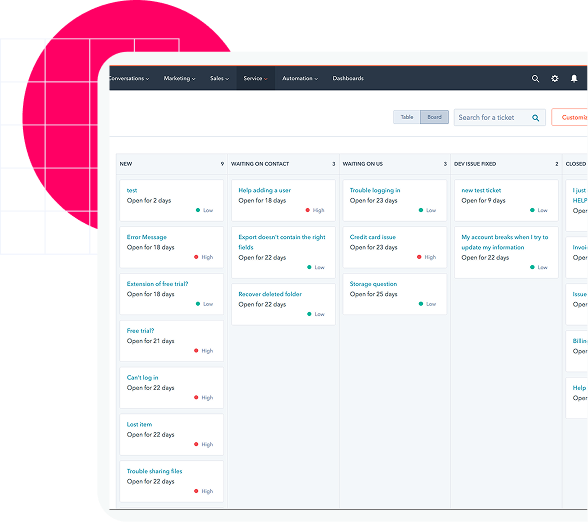Expand the Service menu
Image resolution: width=588 pixels, height=522 pixels.
click(x=255, y=78)
